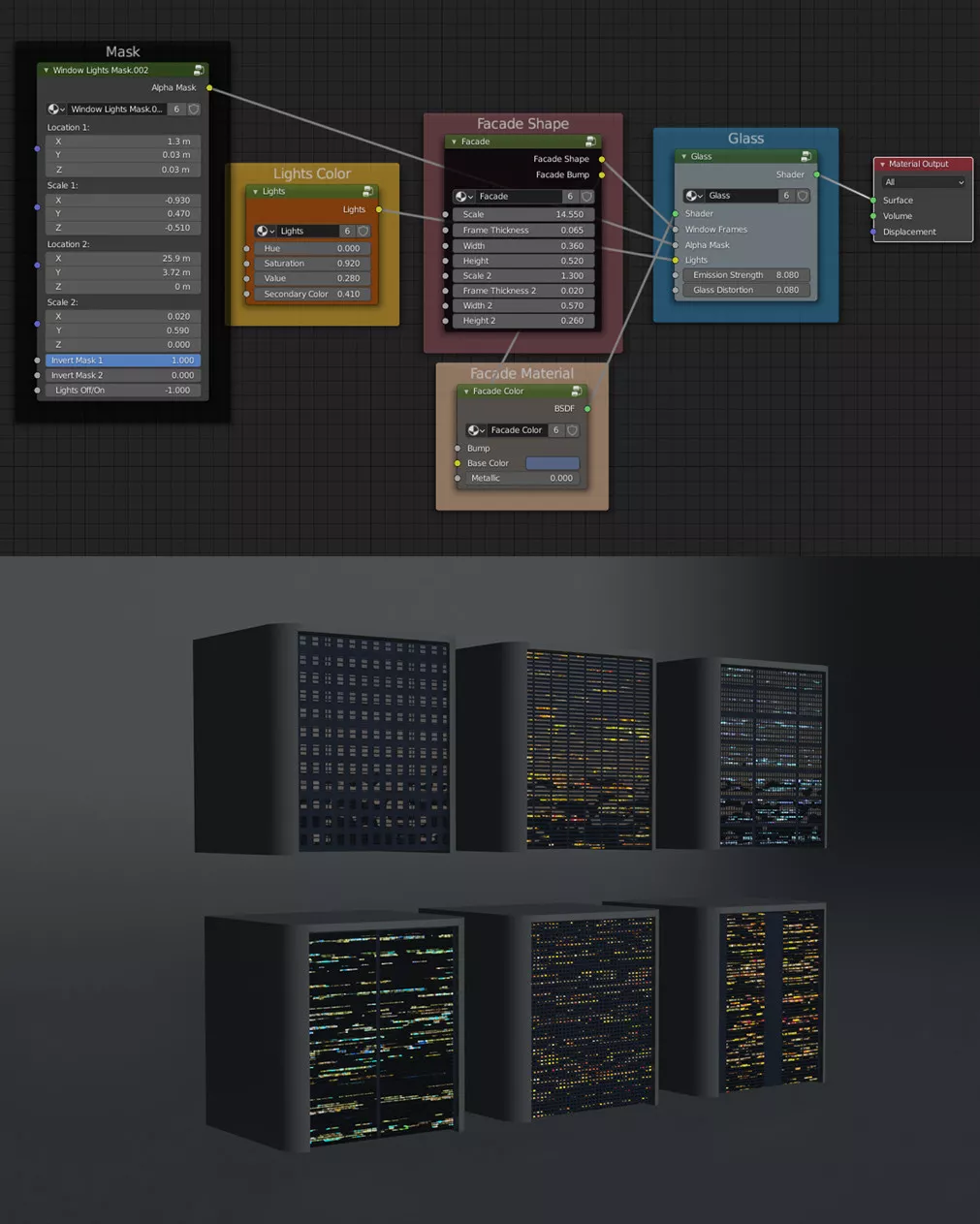
Task: Toggle fake user shield on the Glass node
Action: pos(803,196)
